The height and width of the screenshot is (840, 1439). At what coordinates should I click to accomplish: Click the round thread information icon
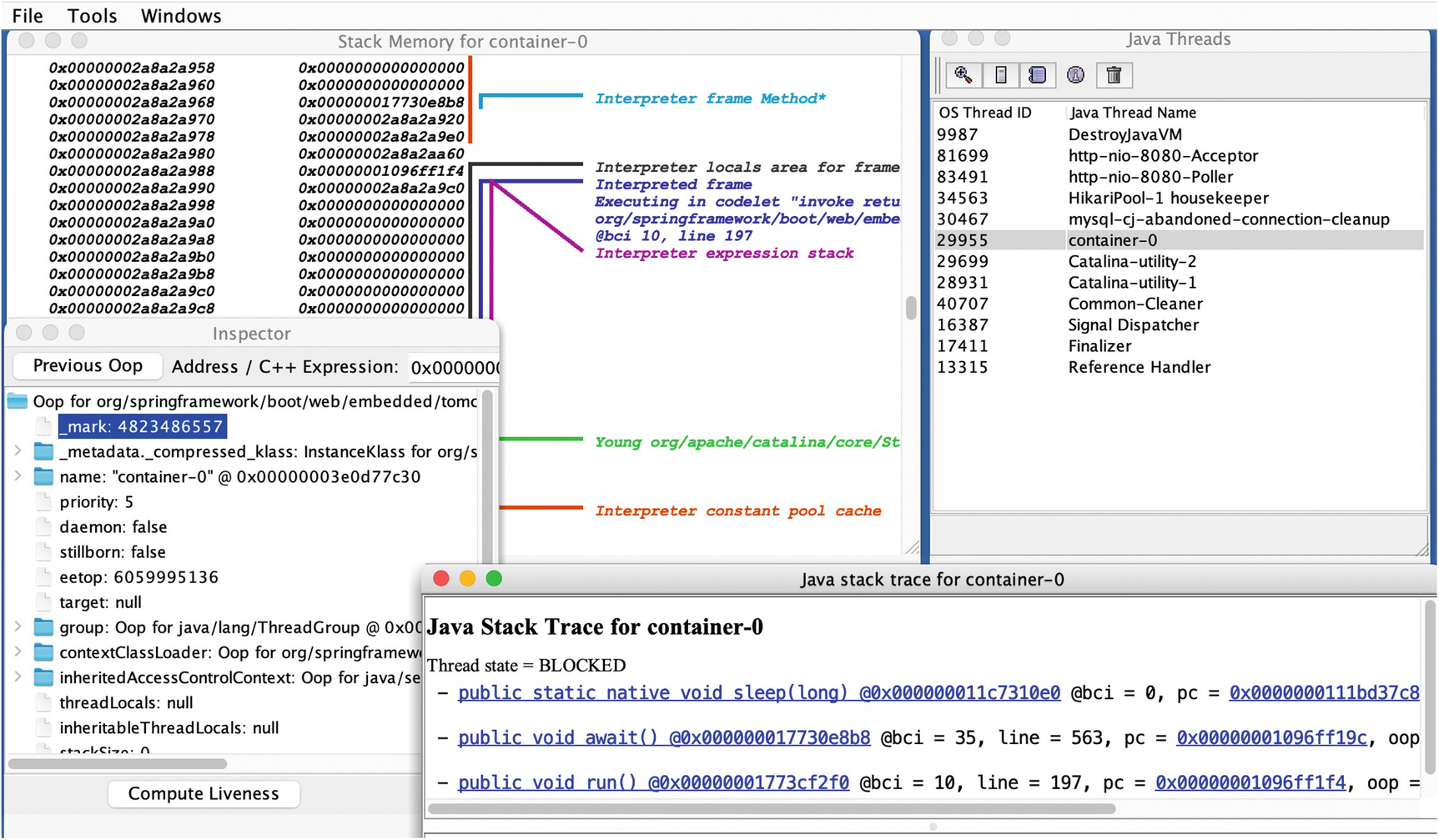1075,75
